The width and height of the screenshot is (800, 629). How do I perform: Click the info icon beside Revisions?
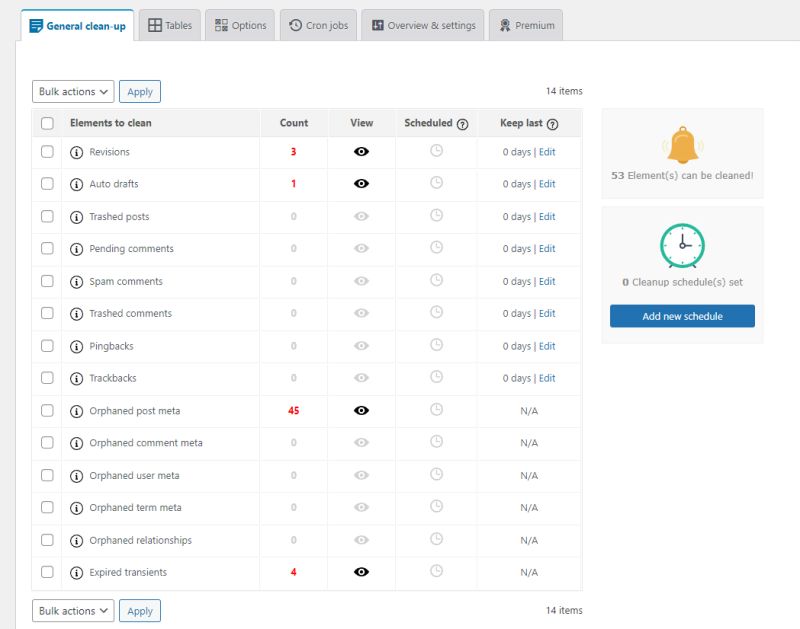[79, 152]
